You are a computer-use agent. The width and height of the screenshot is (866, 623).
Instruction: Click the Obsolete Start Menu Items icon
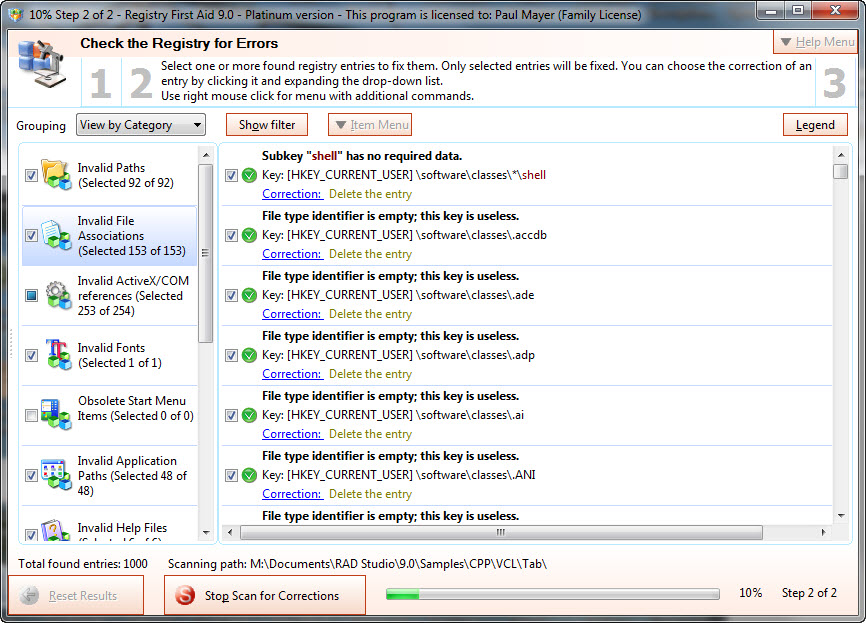(56, 414)
